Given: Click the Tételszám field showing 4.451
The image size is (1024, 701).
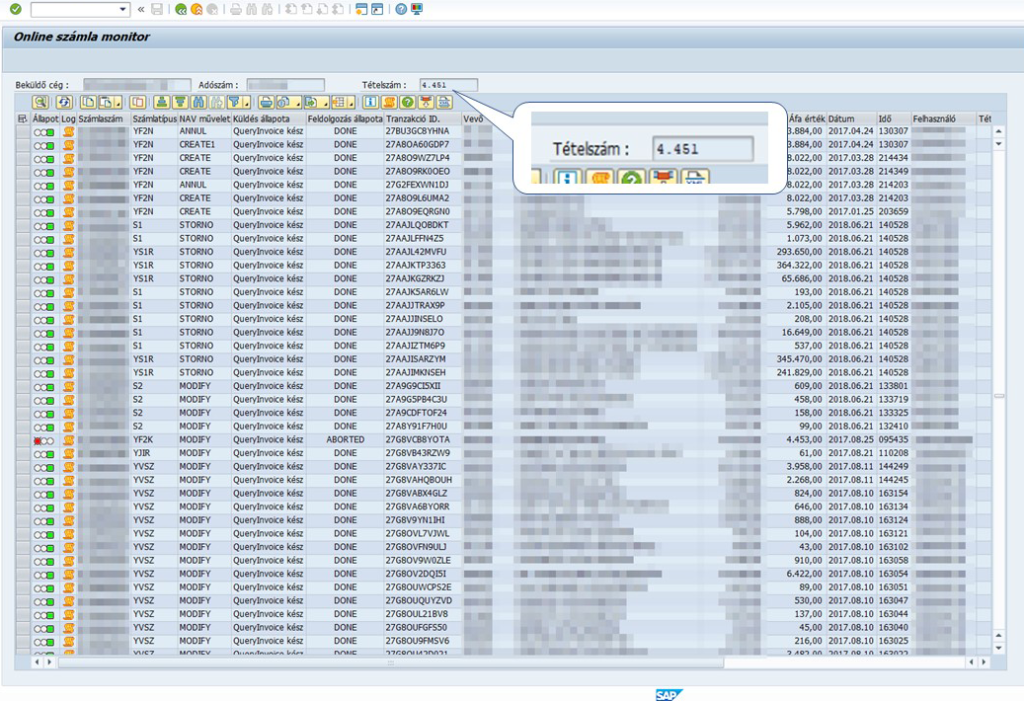Looking at the screenshot, I should (x=448, y=85).
